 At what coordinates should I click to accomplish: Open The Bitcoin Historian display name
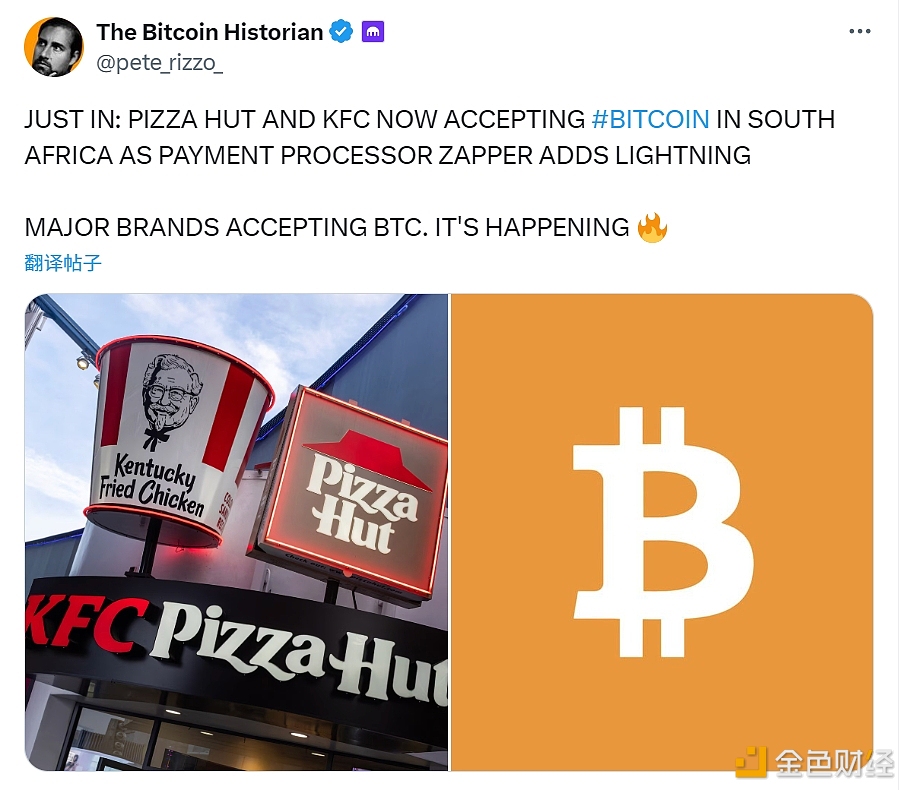pos(210,32)
